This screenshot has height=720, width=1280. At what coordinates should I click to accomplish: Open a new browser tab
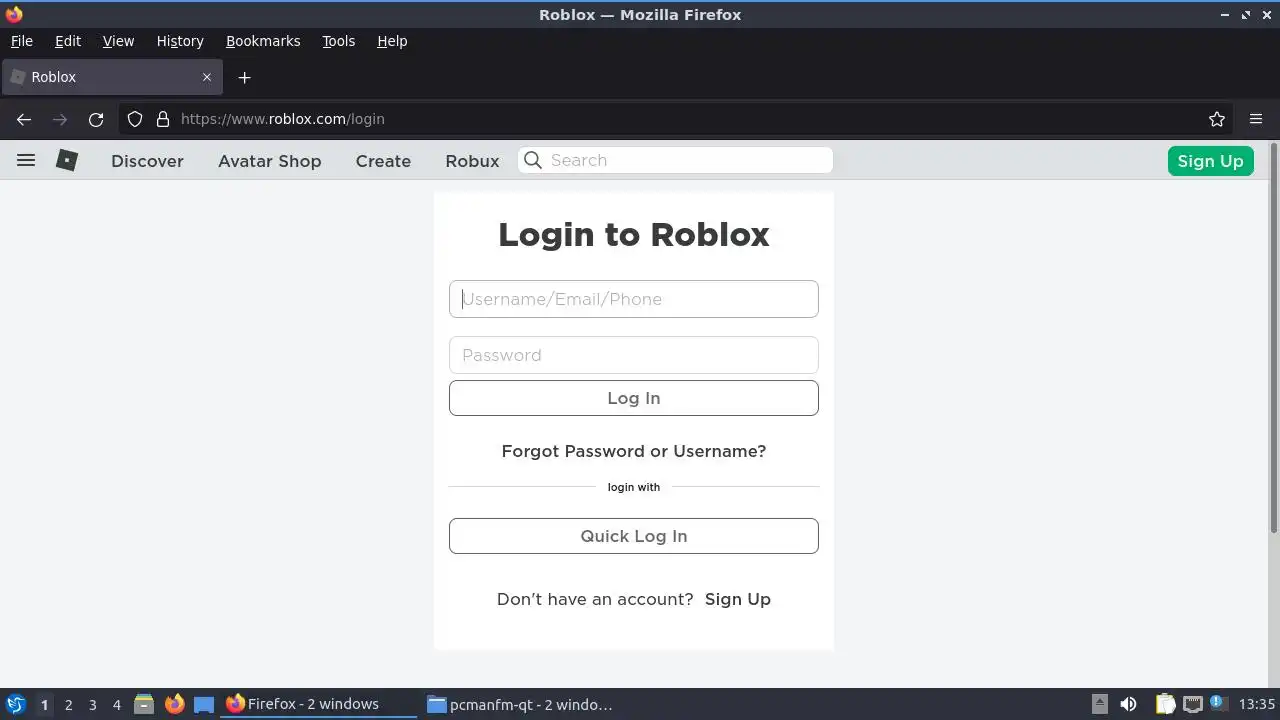point(244,77)
